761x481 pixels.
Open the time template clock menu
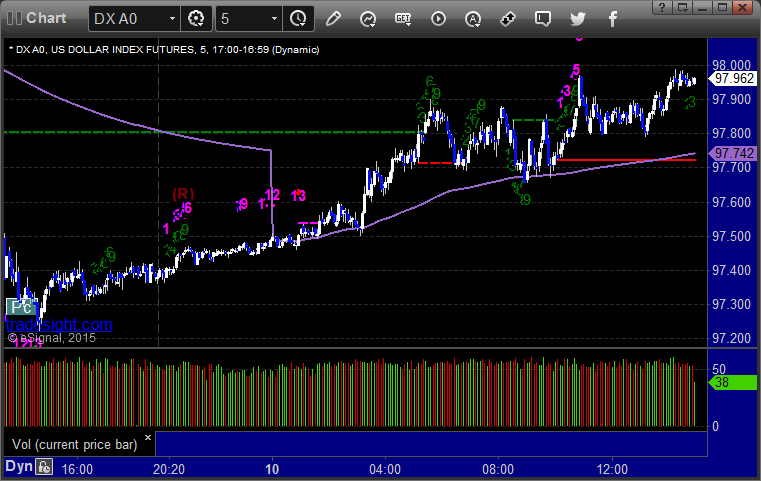coord(298,19)
